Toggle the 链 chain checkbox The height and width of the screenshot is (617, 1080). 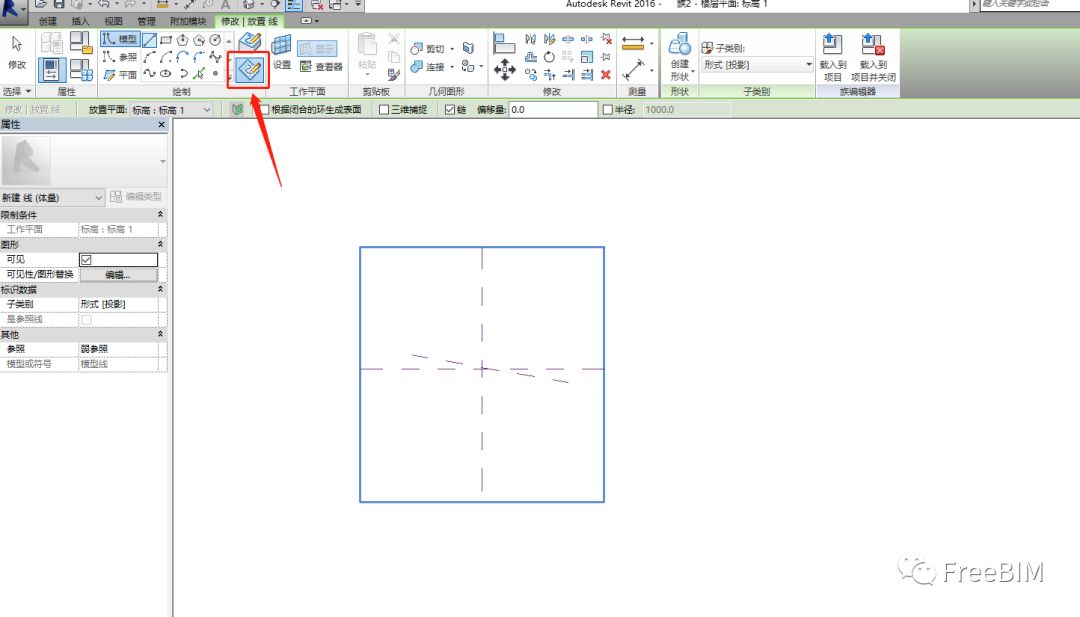[450, 110]
